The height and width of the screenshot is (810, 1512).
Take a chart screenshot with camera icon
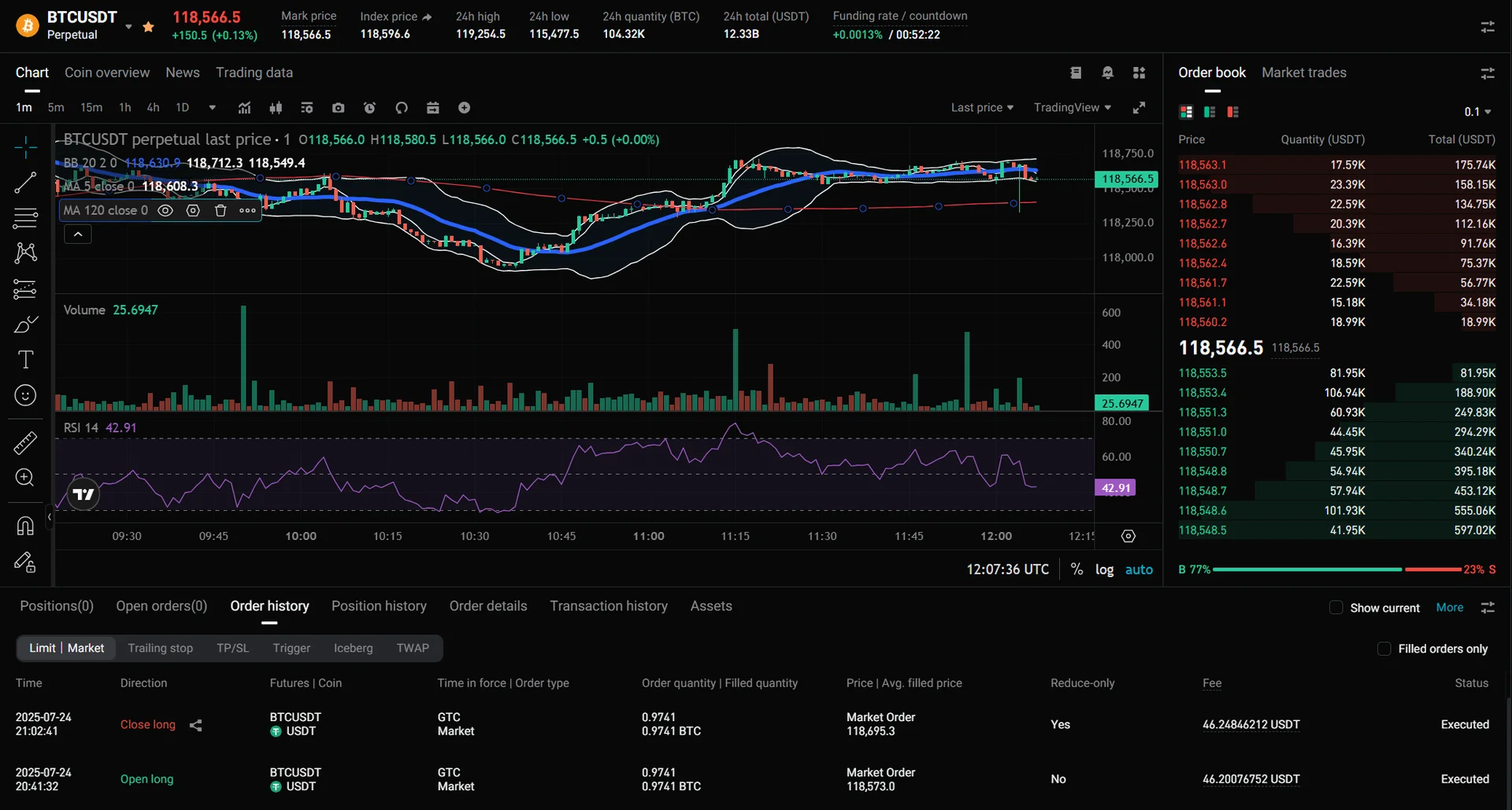(339, 108)
